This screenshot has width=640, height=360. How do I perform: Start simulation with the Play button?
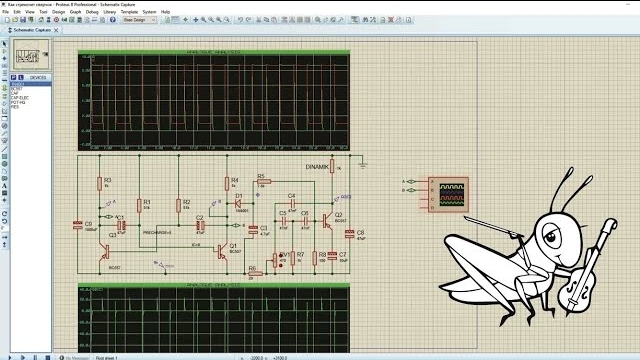click(10, 358)
